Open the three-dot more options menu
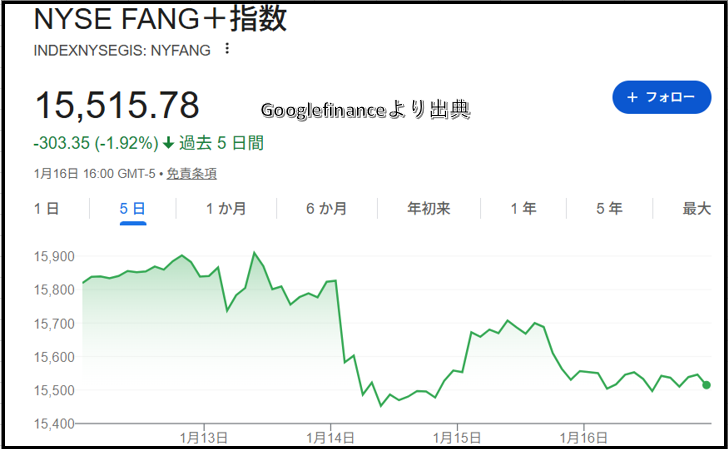 pos(227,49)
